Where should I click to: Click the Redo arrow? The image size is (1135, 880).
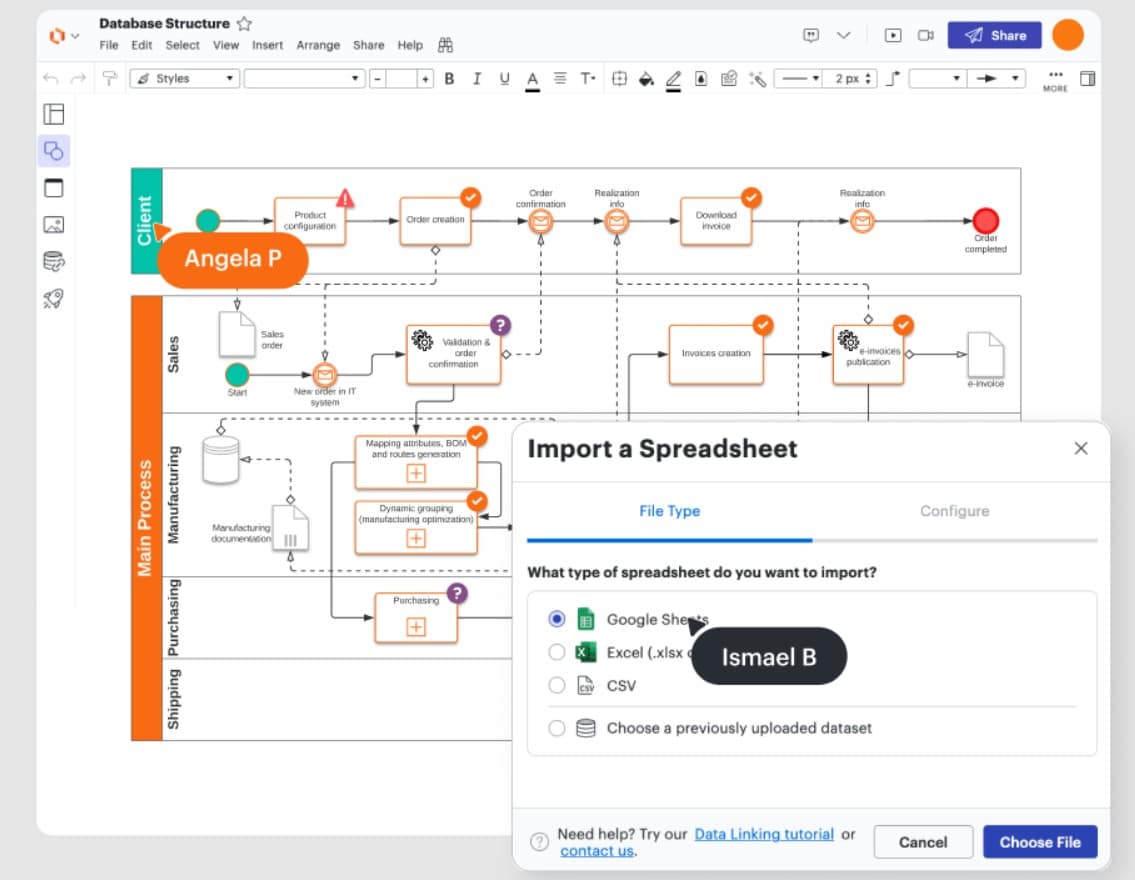click(x=78, y=78)
